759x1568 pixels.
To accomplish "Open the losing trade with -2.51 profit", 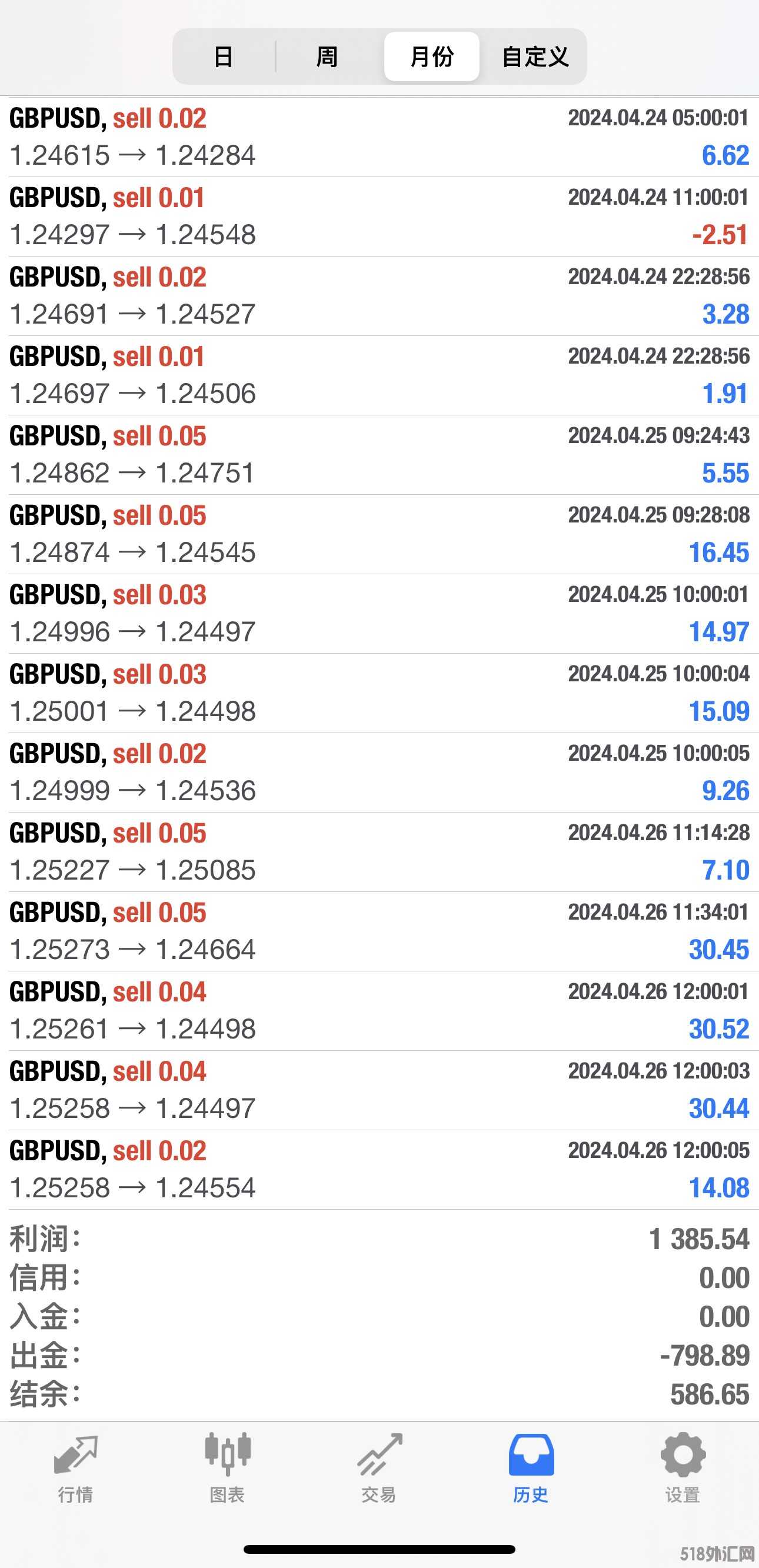I will coord(379,217).
